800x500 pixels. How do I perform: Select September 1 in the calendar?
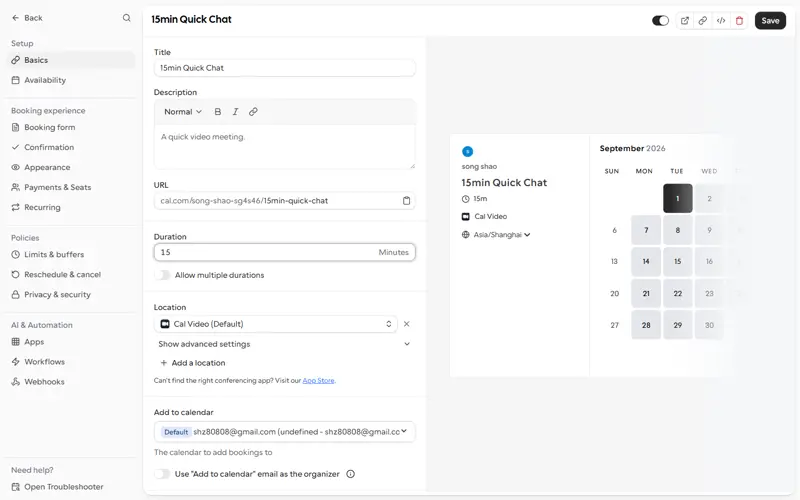678,198
